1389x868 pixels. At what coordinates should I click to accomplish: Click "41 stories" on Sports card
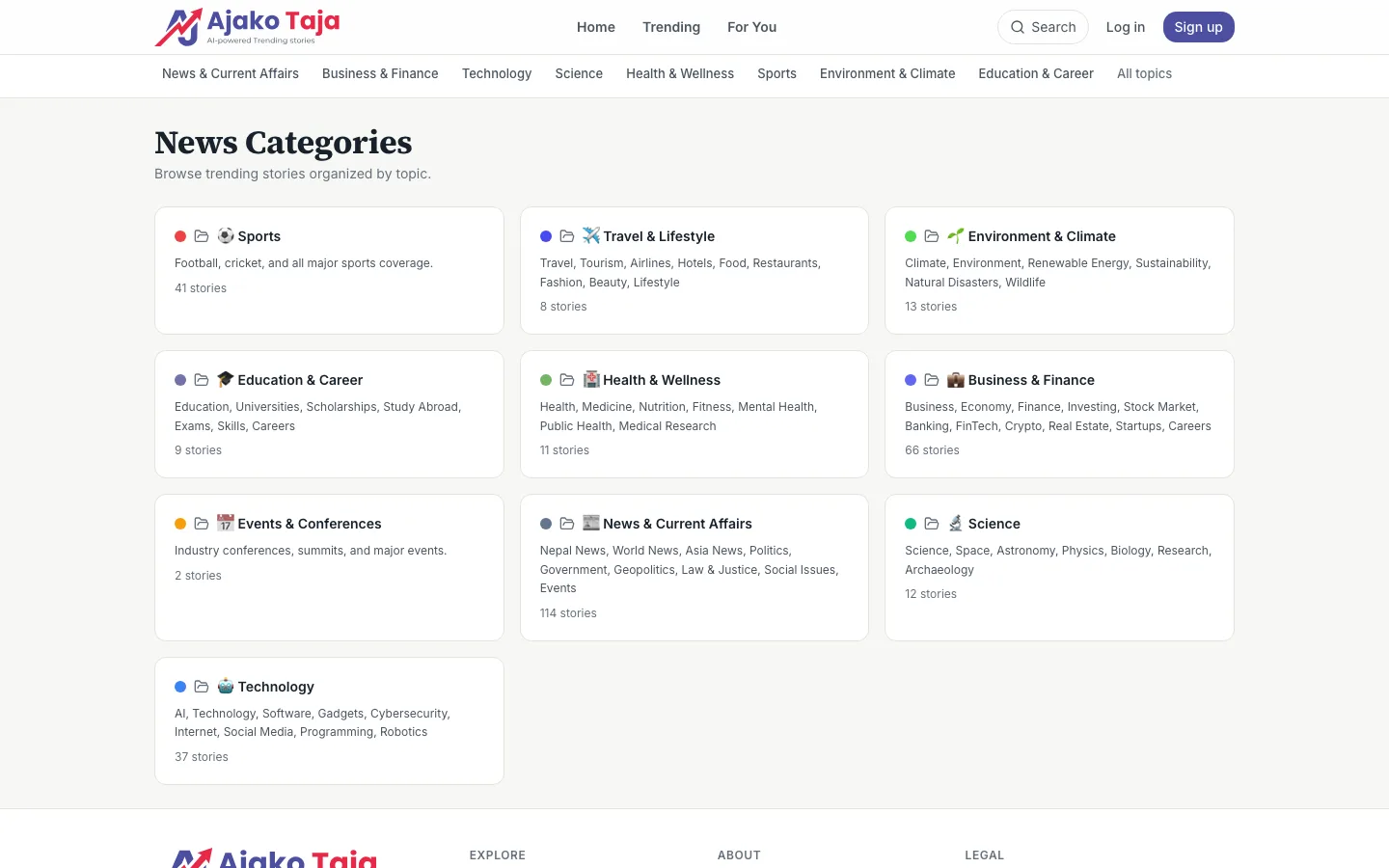201,288
